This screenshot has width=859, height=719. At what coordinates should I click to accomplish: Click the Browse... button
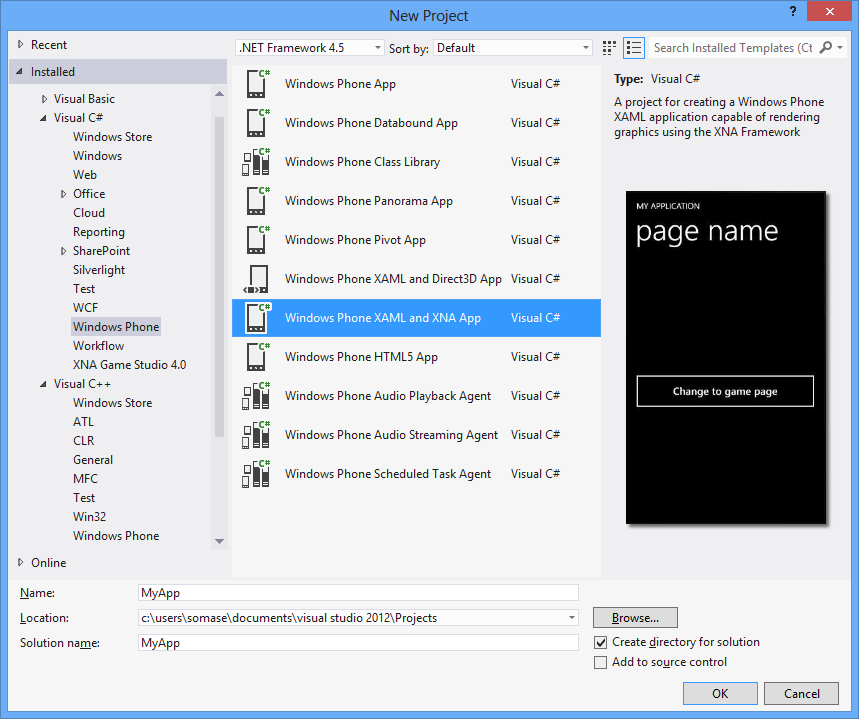[635, 618]
